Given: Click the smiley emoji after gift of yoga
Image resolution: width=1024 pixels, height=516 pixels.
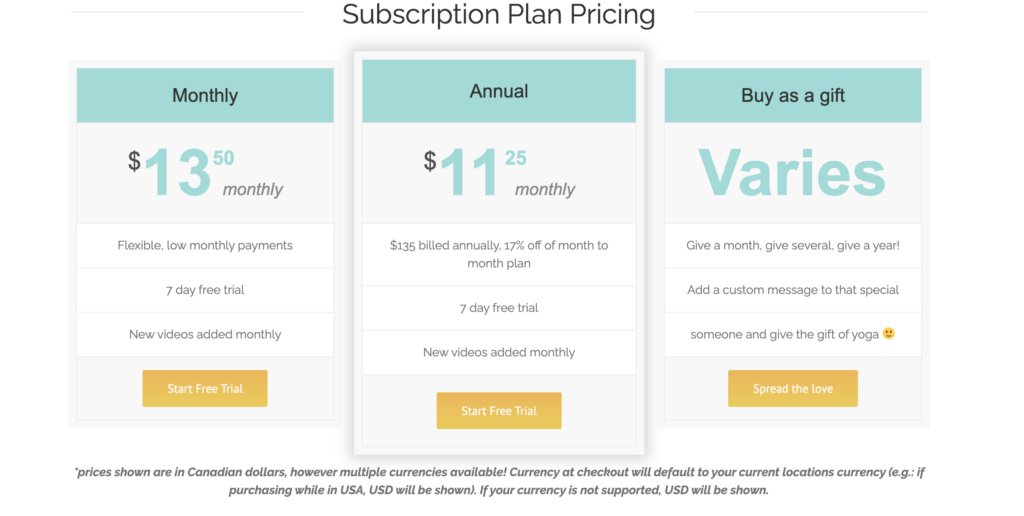Looking at the screenshot, I should pyautogui.click(x=889, y=333).
